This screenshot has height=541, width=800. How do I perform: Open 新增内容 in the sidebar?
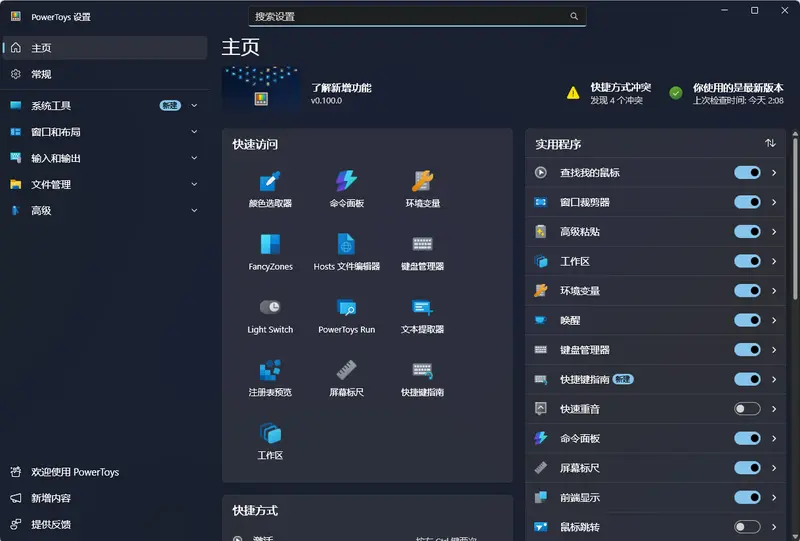click(105, 498)
